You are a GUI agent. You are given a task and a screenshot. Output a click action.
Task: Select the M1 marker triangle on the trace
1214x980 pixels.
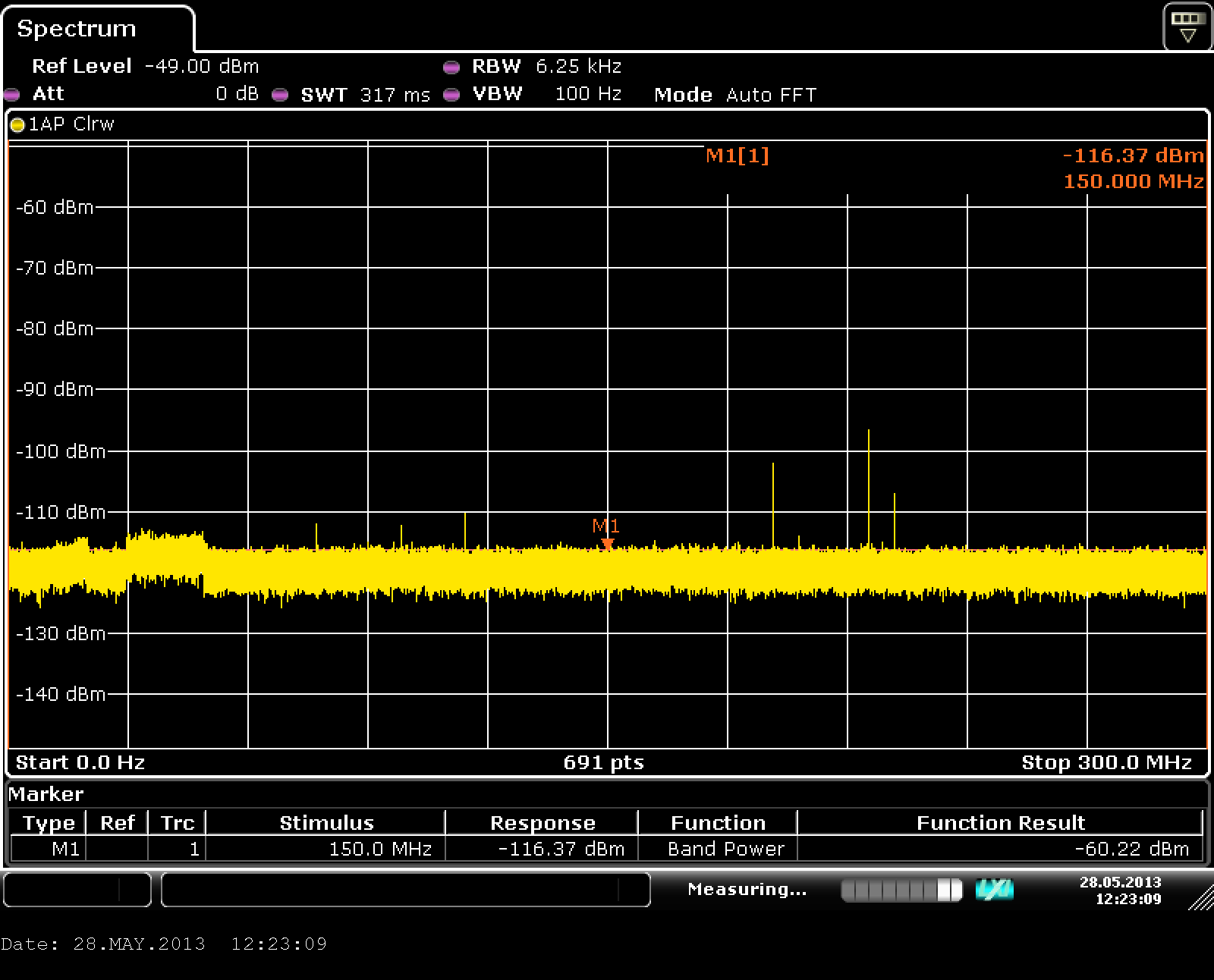click(607, 544)
